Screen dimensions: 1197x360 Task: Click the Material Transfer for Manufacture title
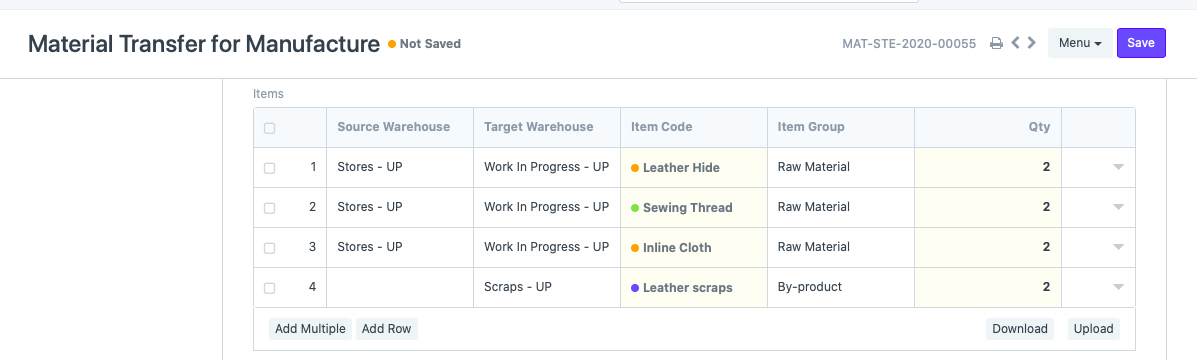[204, 44]
